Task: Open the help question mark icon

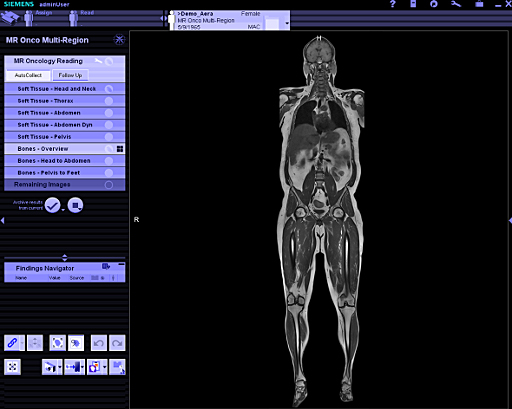Action: [392, 4]
